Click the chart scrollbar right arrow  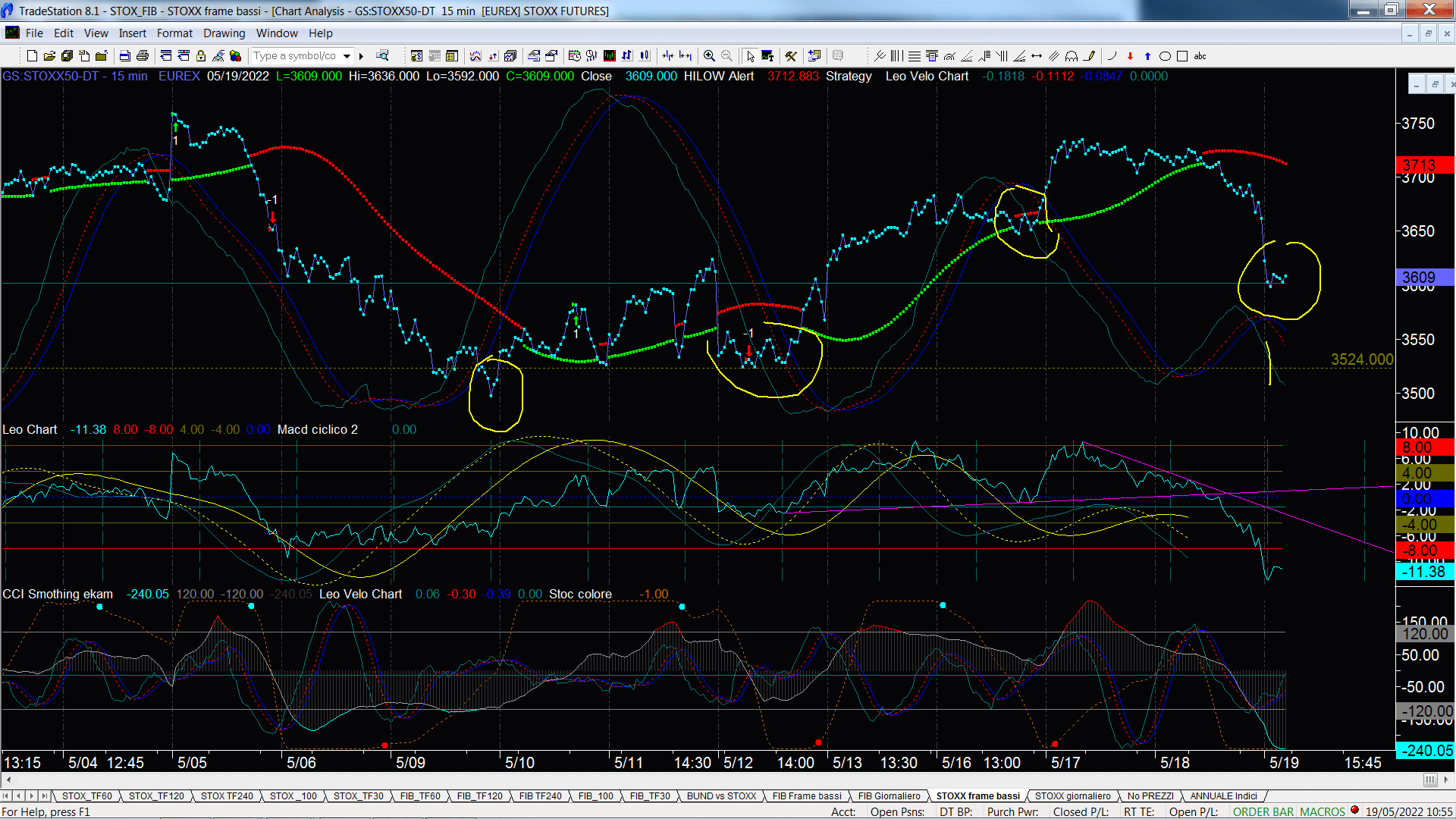[x=1448, y=780]
